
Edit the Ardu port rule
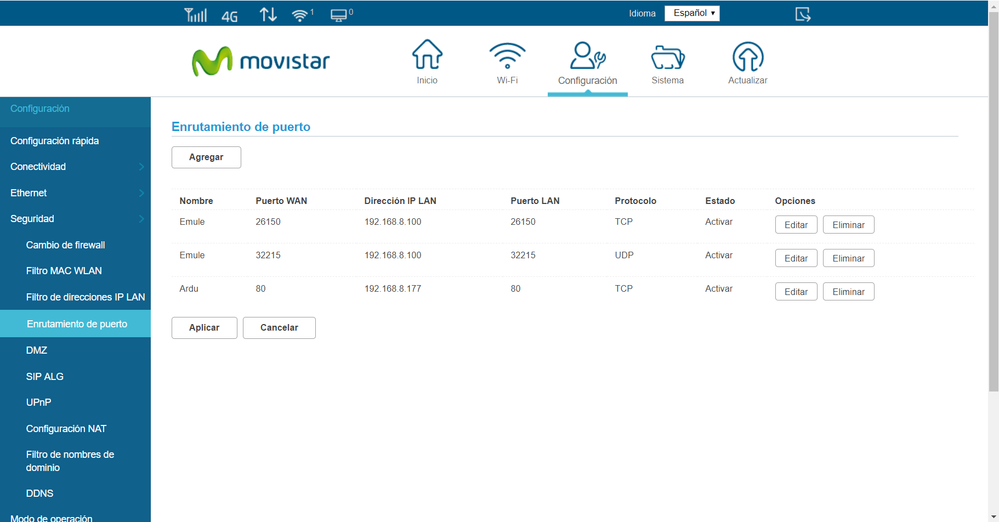[x=796, y=292]
